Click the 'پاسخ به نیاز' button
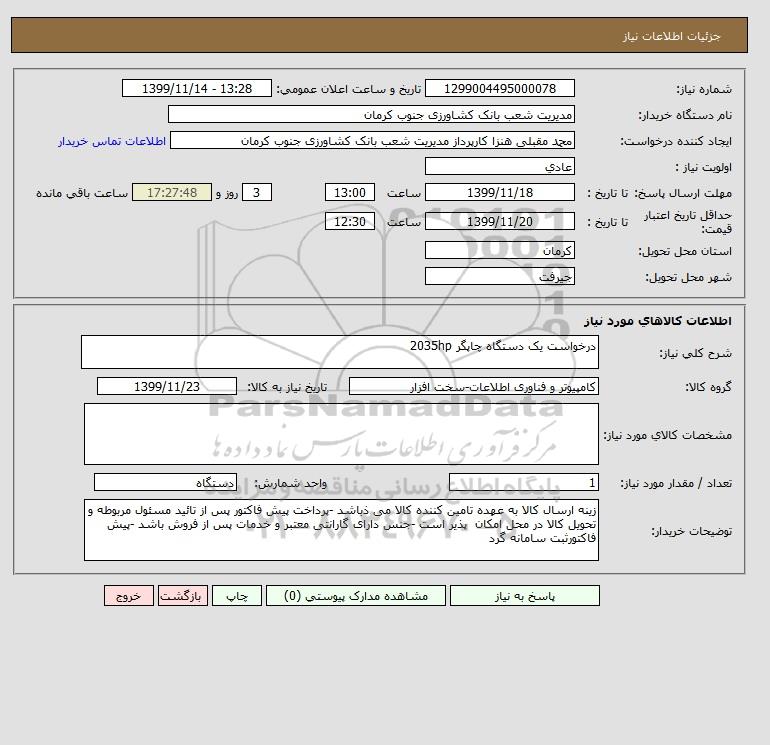770x745 pixels. (524, 596)
